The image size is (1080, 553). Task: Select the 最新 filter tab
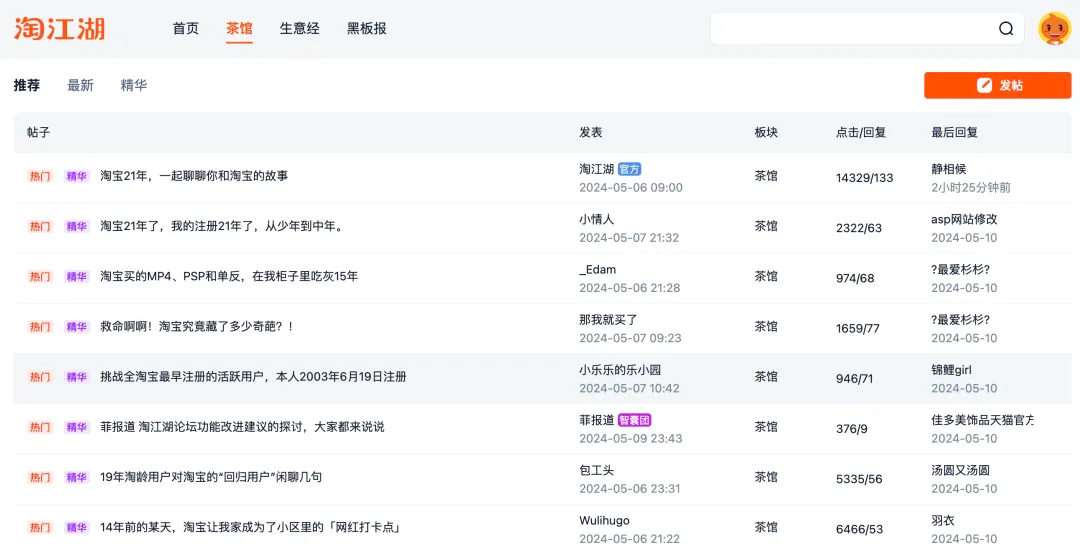point(80,86)
